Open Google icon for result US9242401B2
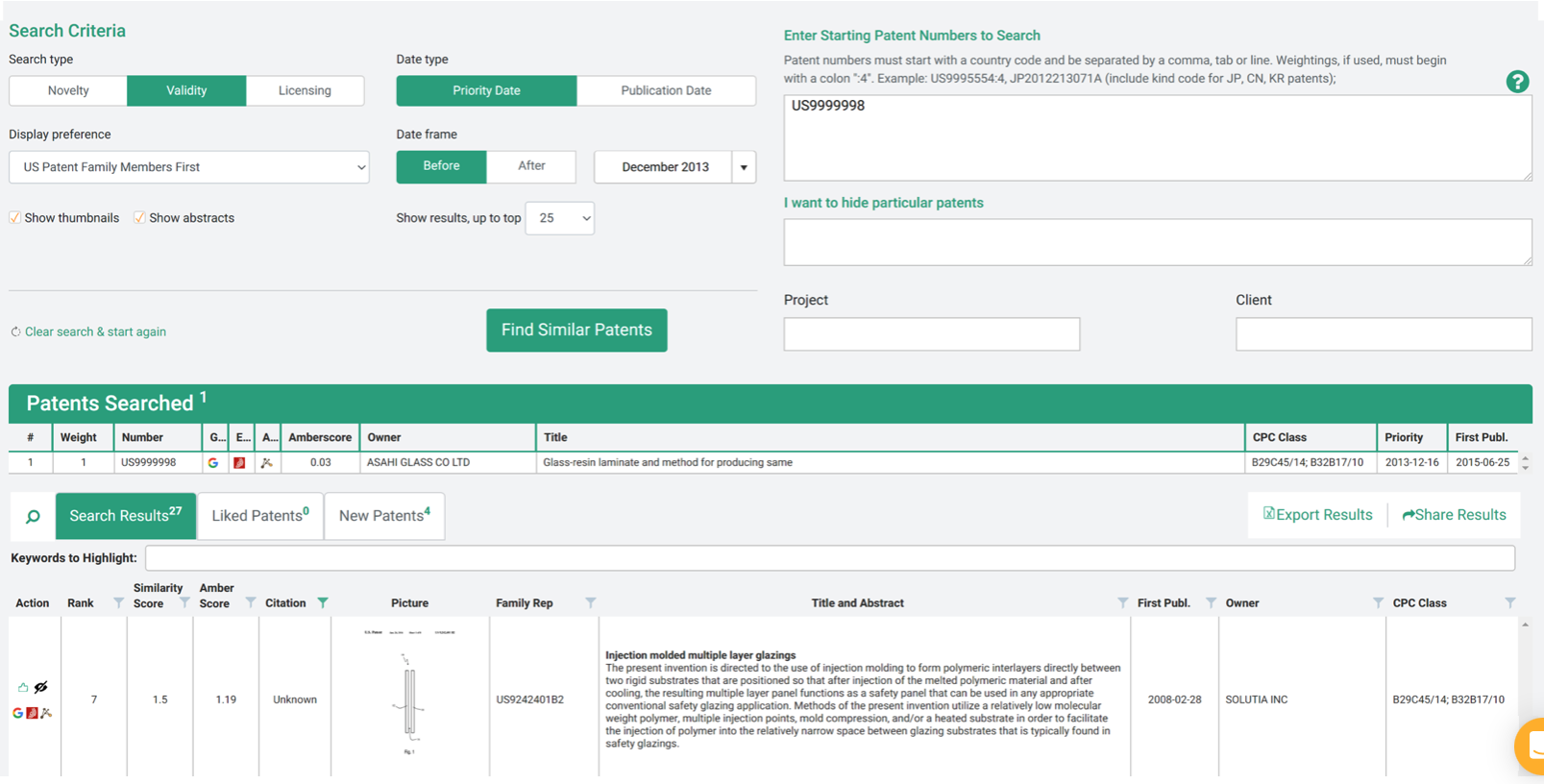This screenshot has width=1544, height=784. (x=17, y=713)
